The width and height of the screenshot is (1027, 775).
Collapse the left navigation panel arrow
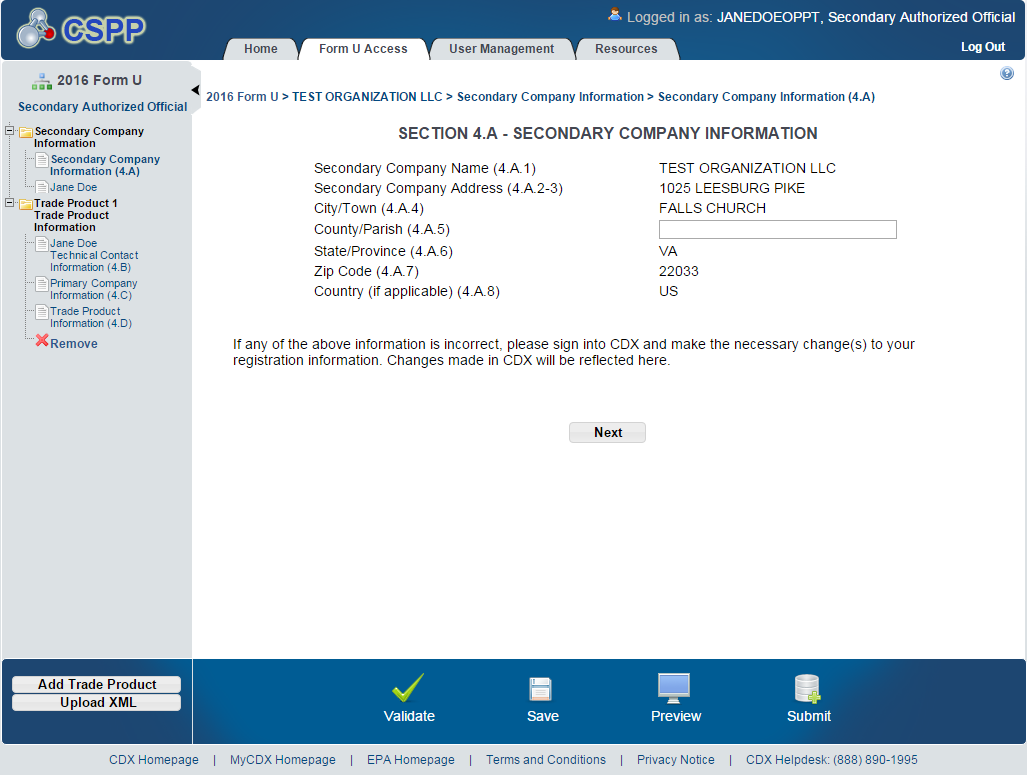pos(196,91)
